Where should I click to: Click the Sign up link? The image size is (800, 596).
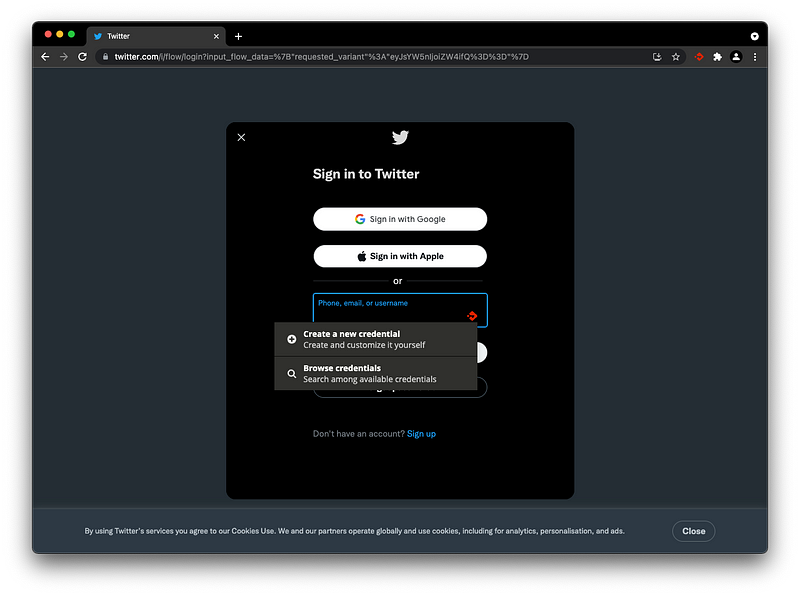click(421, 434)
